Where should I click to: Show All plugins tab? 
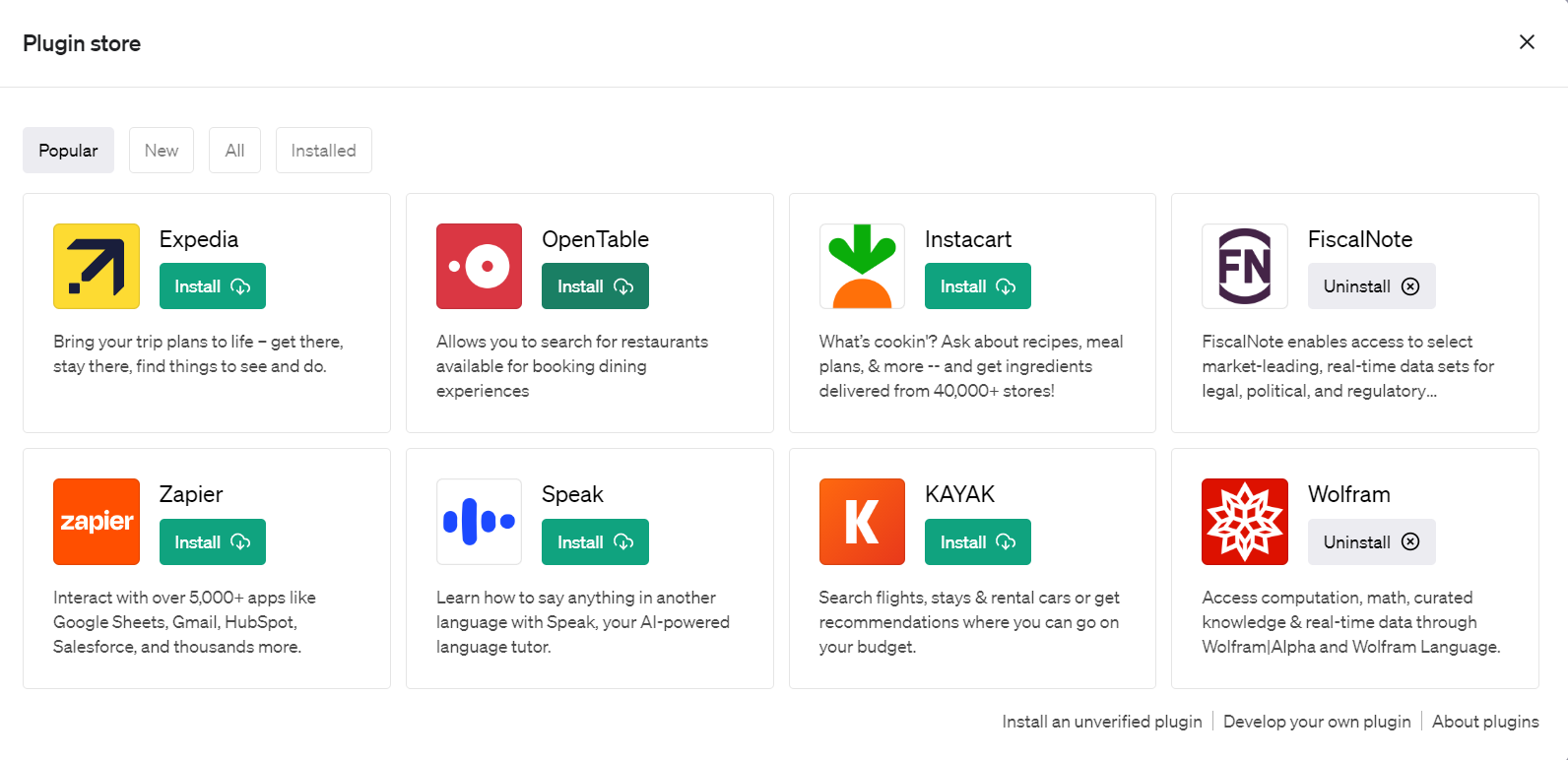(234, 151)
